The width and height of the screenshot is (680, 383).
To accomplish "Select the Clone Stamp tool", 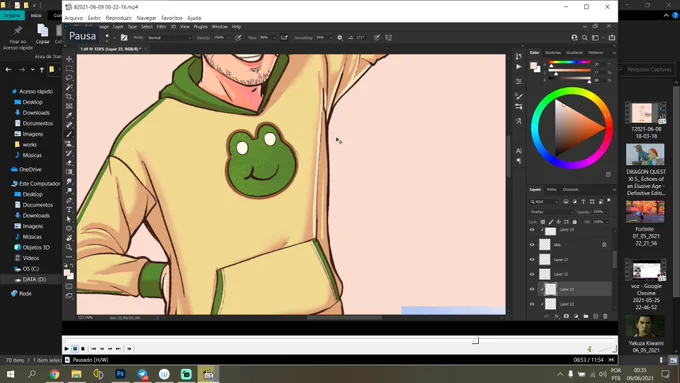I will pos(69,144).
